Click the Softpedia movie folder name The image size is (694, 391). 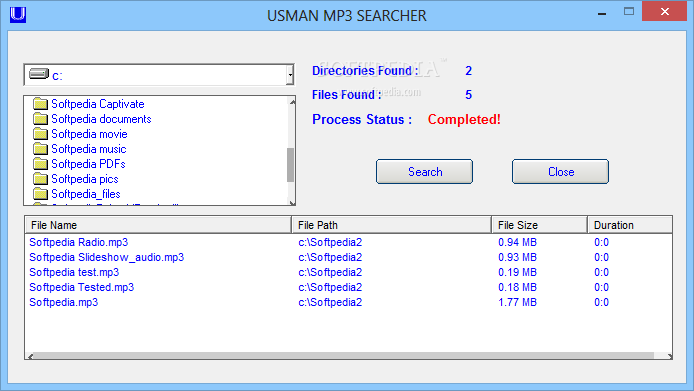click(89, 134)
